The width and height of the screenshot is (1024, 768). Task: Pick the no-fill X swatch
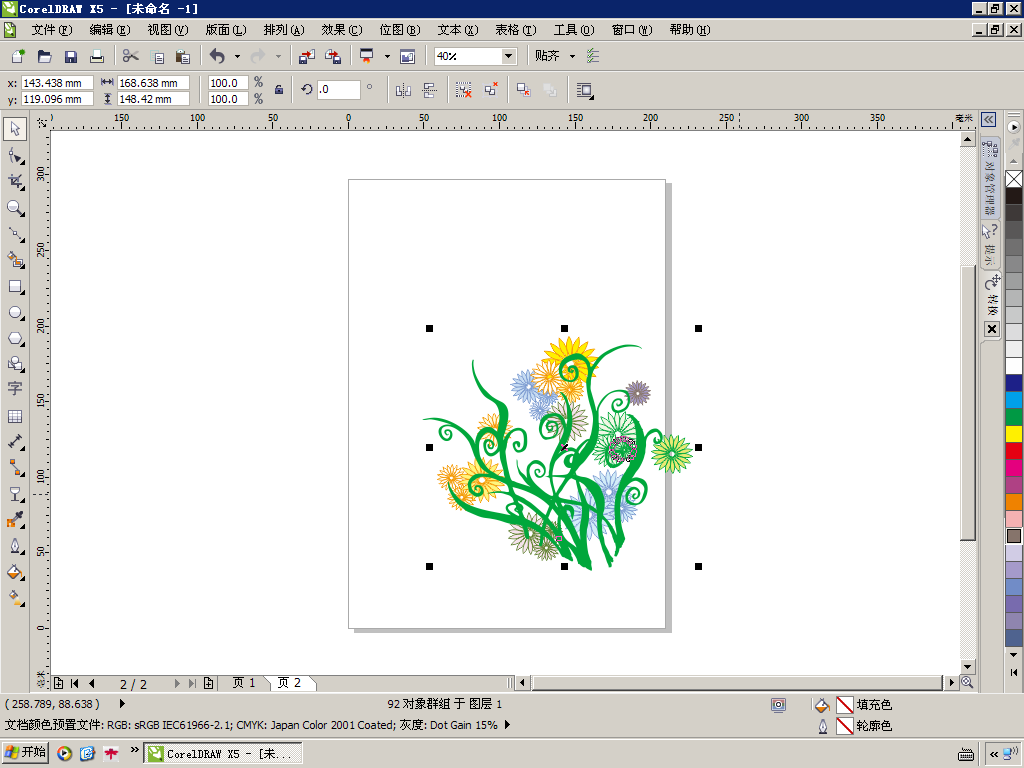(1014, 179)
